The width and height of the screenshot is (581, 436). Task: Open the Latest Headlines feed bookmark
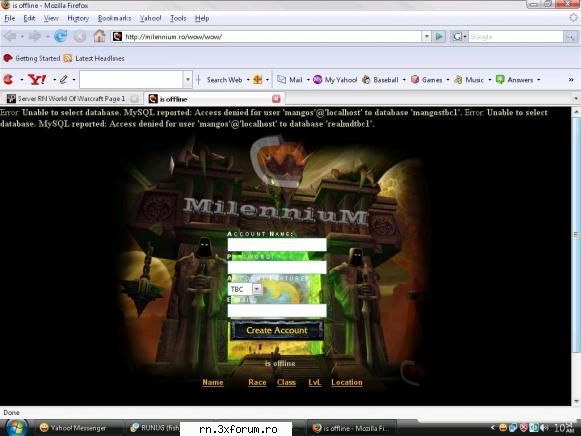click(94, 58)
